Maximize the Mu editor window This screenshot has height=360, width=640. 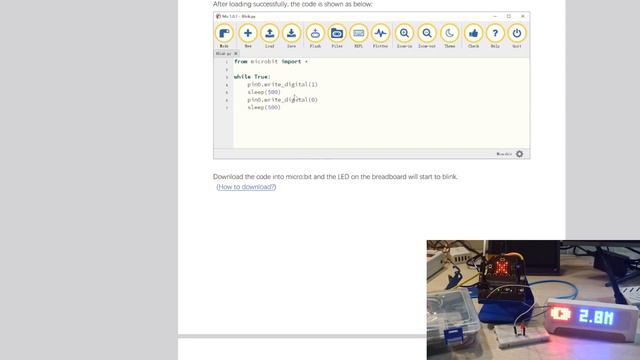(509, 16)
